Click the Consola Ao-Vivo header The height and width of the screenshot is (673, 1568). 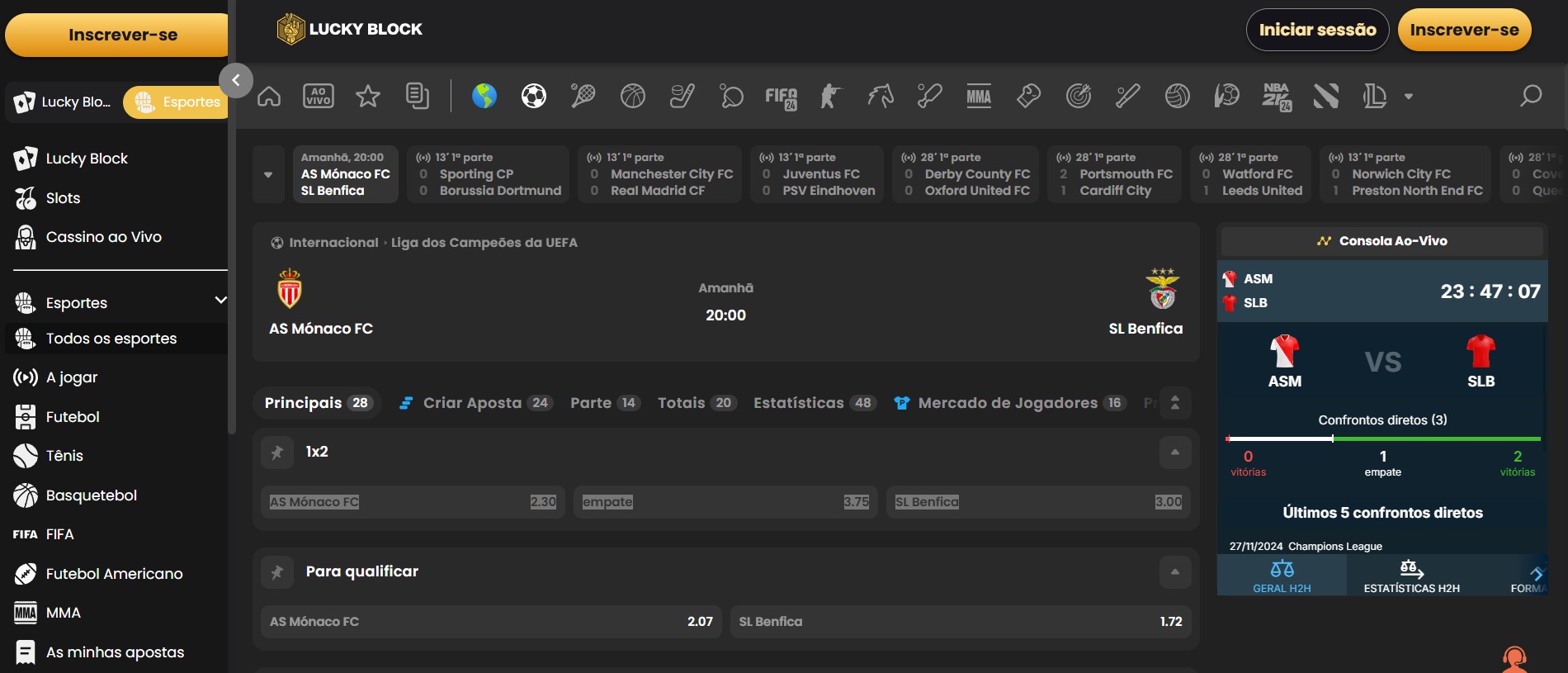(1382, 241)
